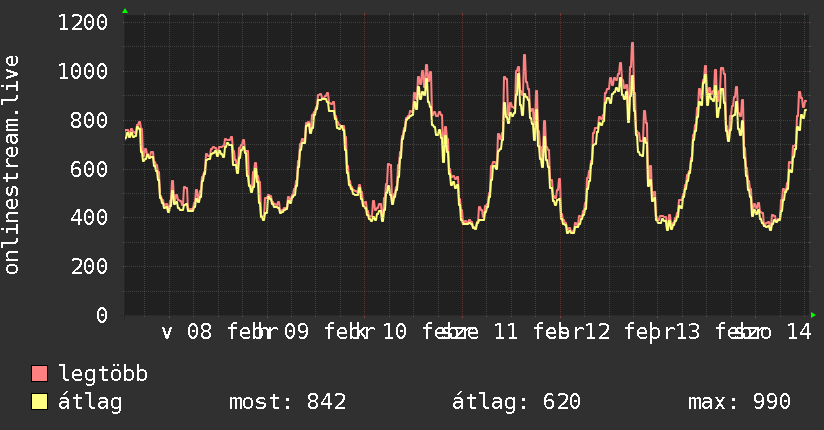
Task: Click the pink legtöbb legend swatch
Action: (39, 374)
